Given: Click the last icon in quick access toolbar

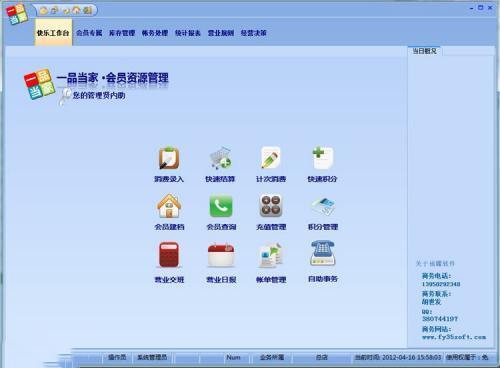Looking at the screenshot, I should point(87,10).
